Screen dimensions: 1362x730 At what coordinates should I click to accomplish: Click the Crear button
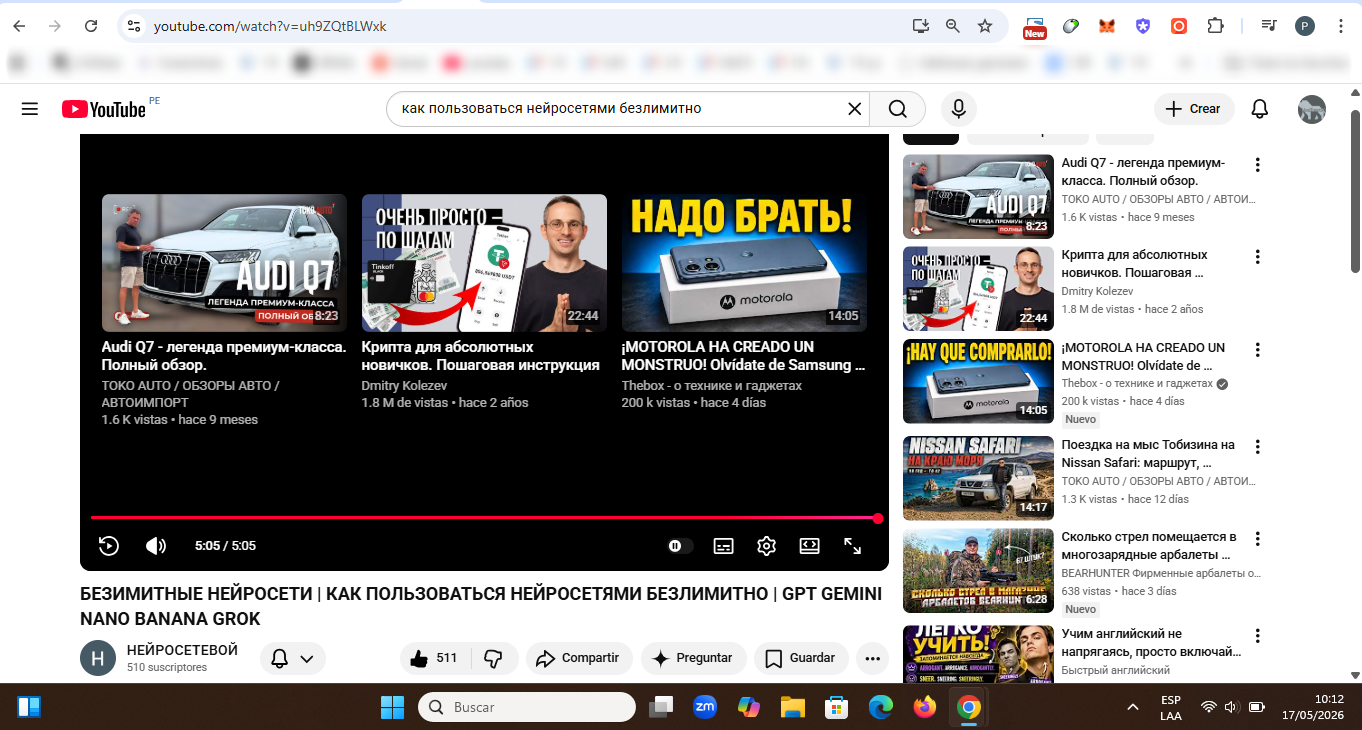[1194, 109]
